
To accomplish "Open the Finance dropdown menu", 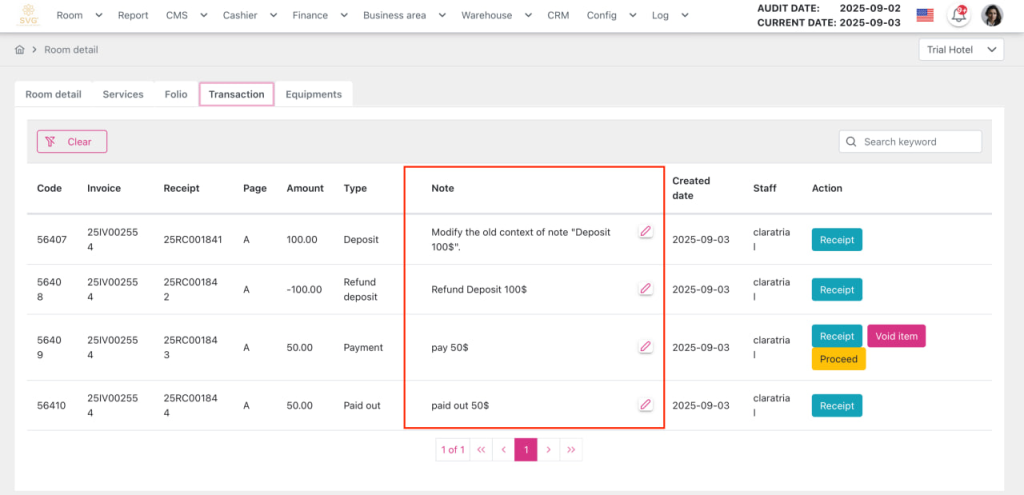I will point(319,15).
